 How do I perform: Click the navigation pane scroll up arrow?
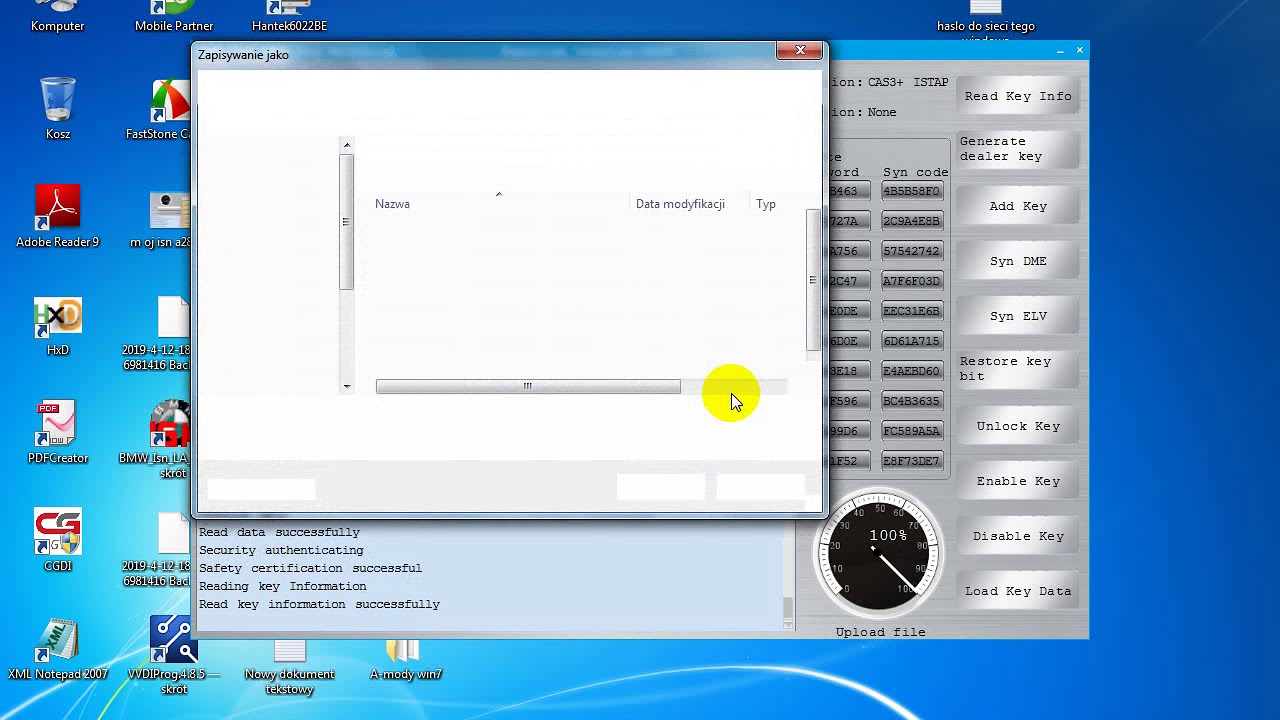click(x=347, y=146)
